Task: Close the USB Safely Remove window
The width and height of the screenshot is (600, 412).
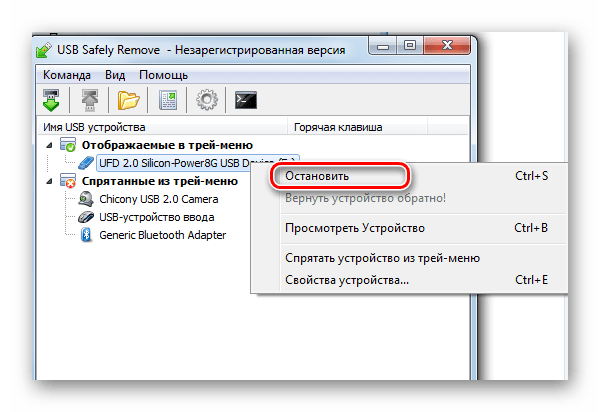Action: [x=447, y=46]
